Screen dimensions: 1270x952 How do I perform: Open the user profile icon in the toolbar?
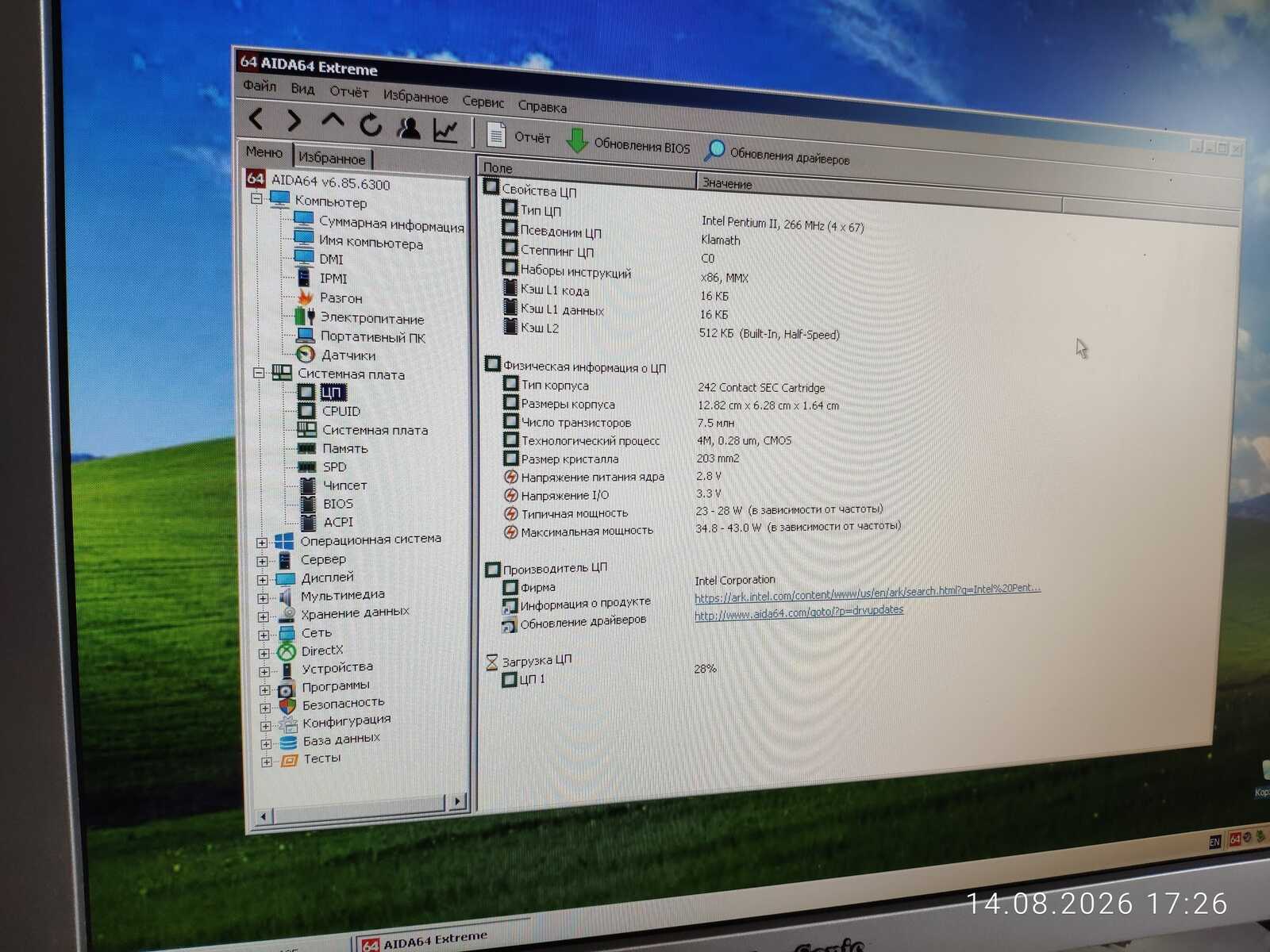[409, 127]
